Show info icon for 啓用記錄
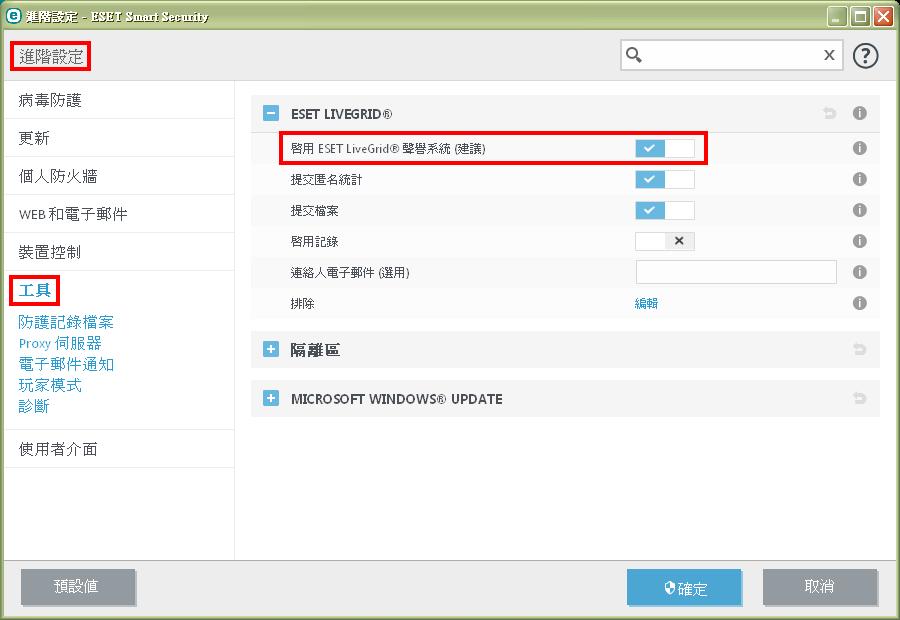This screenshot has width=900, height=620. (x=859, y=241)
